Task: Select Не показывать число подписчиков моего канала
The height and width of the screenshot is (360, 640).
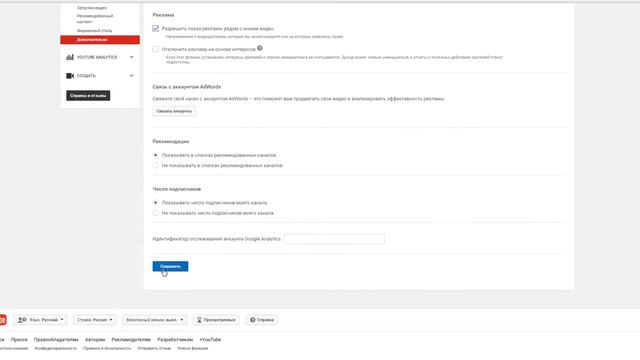Action: pyautogui.click(x=156, y=213)
